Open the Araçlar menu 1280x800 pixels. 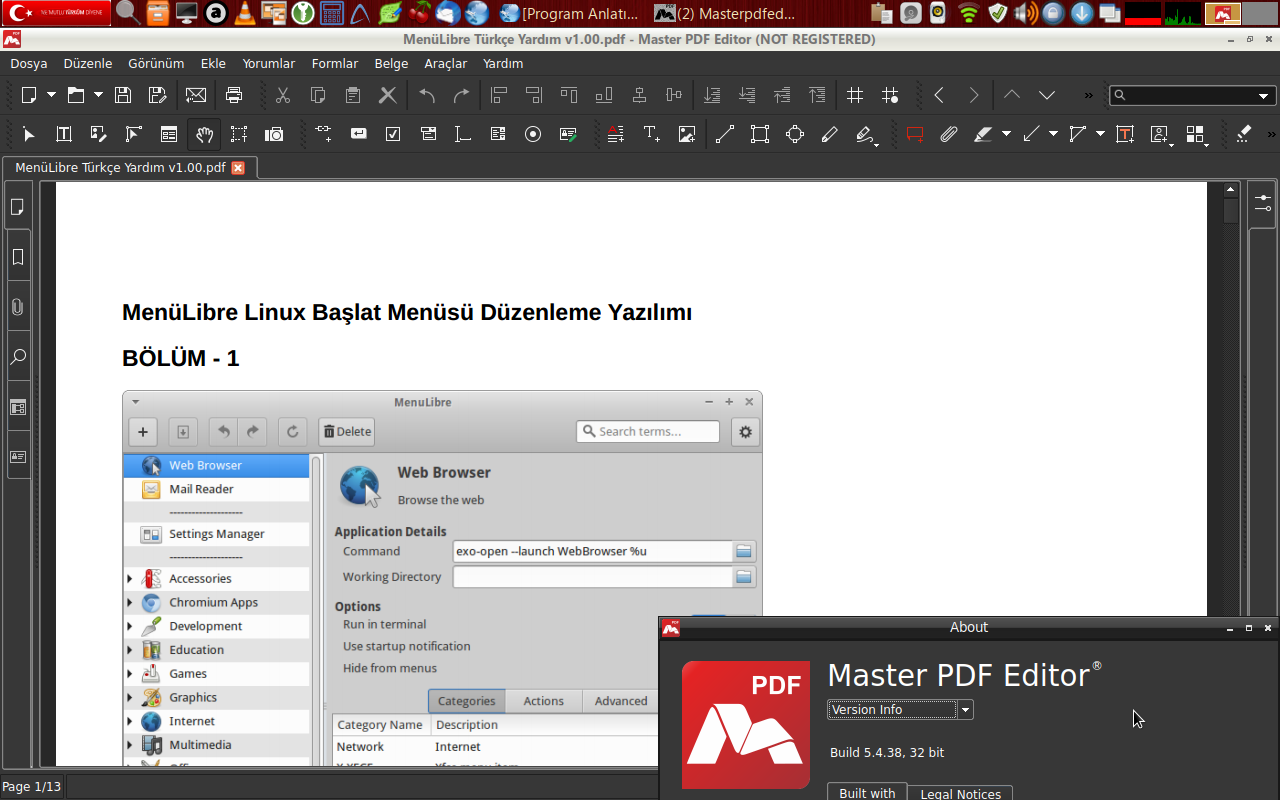[x=446, y=63]
